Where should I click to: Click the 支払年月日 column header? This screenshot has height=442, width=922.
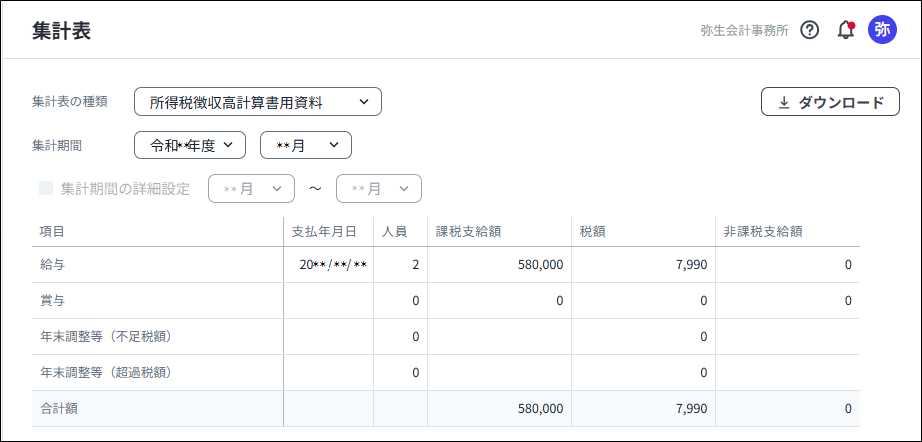click(324, 231)
